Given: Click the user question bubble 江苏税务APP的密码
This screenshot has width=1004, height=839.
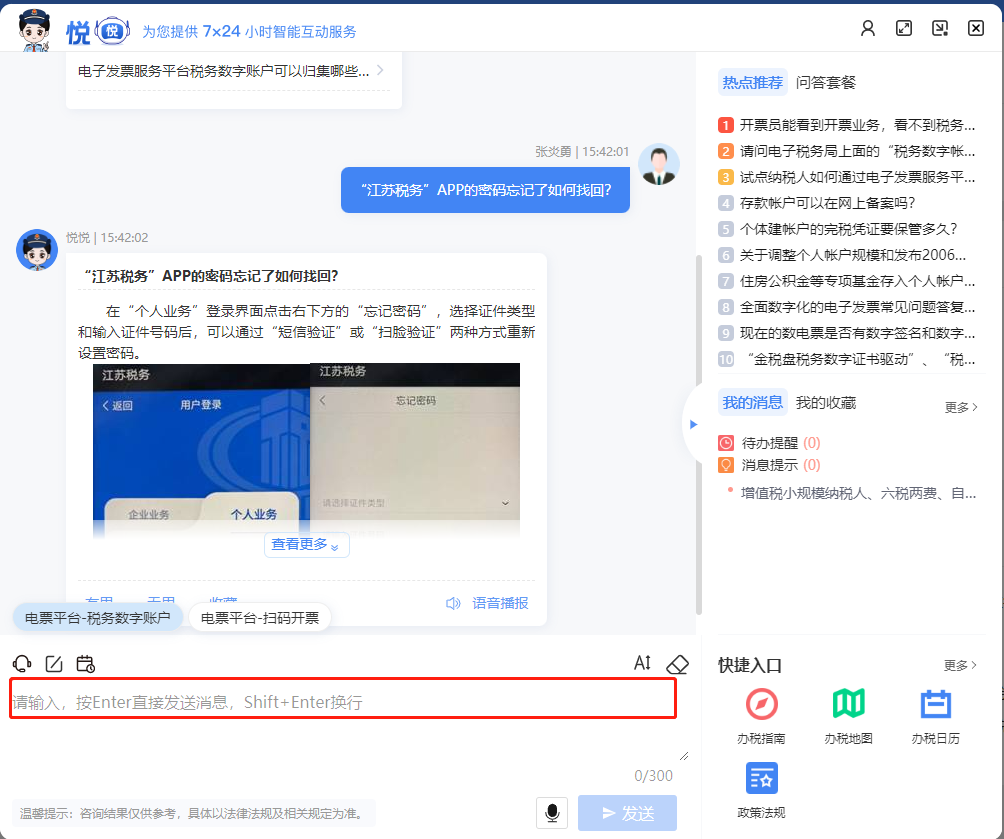Looking at the screenshot, I should pos(485,190).
